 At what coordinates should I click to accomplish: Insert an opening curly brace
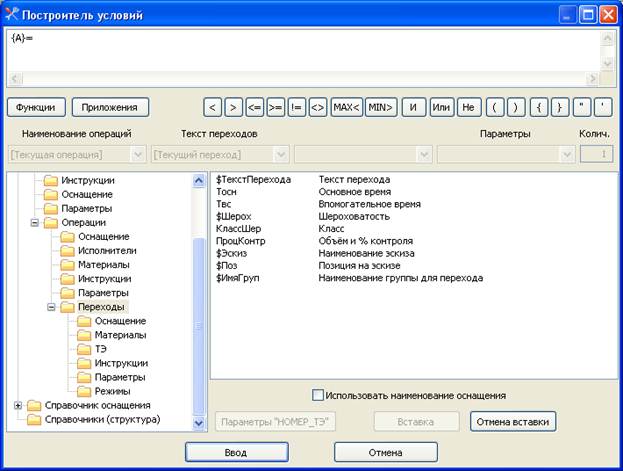tap(539, 107)
